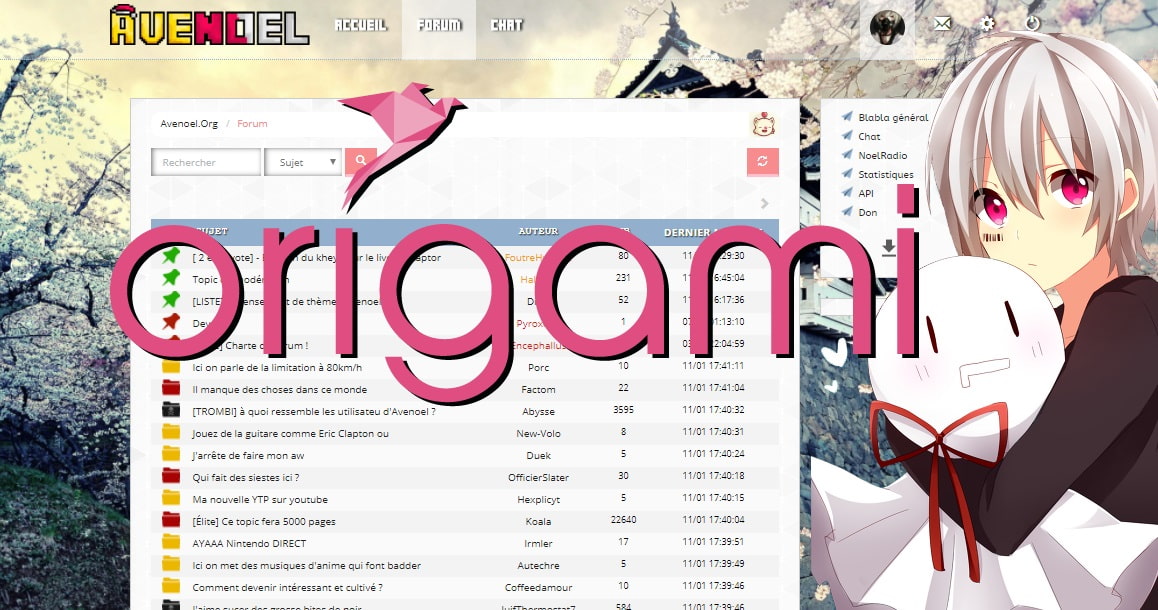The image size is (1158, 610).
Task: Open 'Comment devenir intéressant et cultivé ?'
Action: (287, 588)
